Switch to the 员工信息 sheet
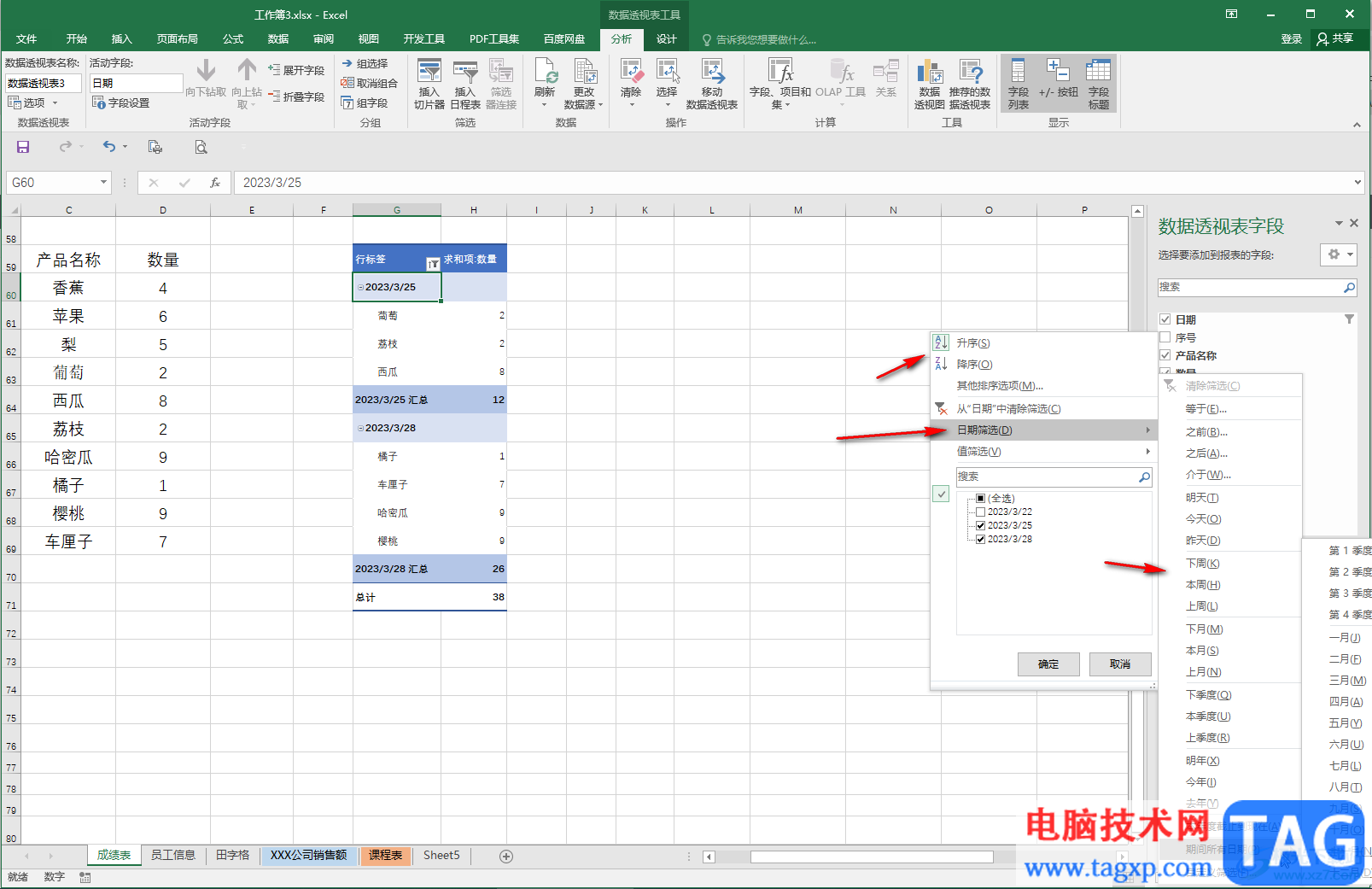This screenshot has width=1372, height=889. [173, 855]
